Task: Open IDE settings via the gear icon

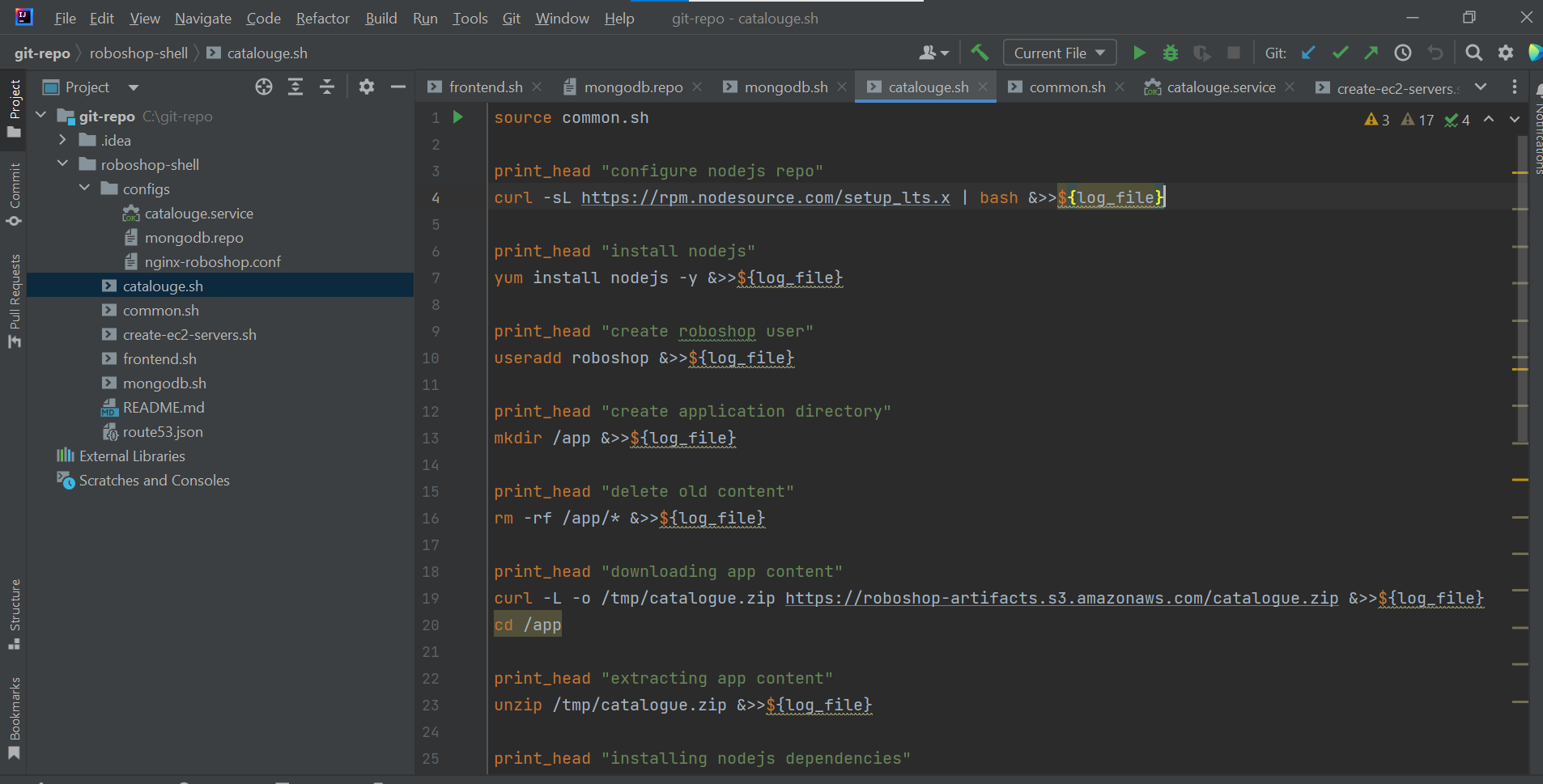Action: click(x=1504, y=53)
